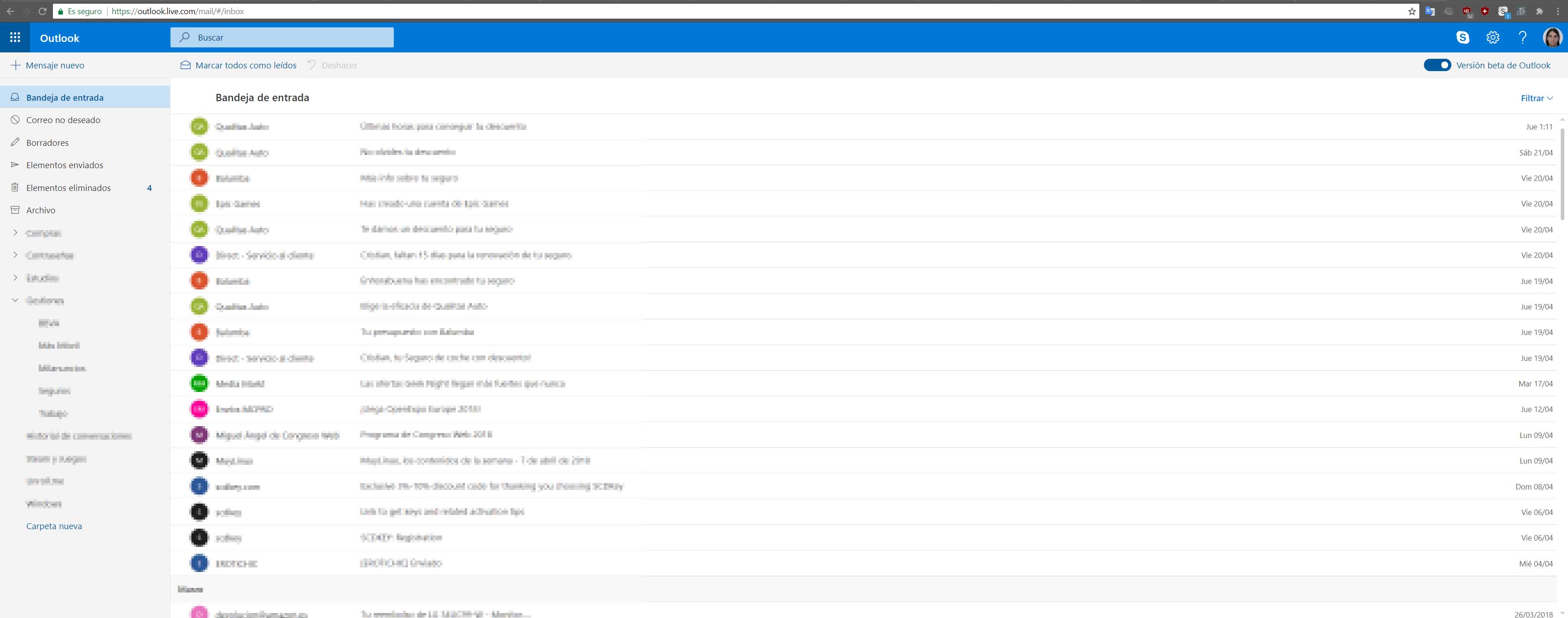Open the email dated Dom 08/04
Screen dimensions: 1568x618
[864, 486]
